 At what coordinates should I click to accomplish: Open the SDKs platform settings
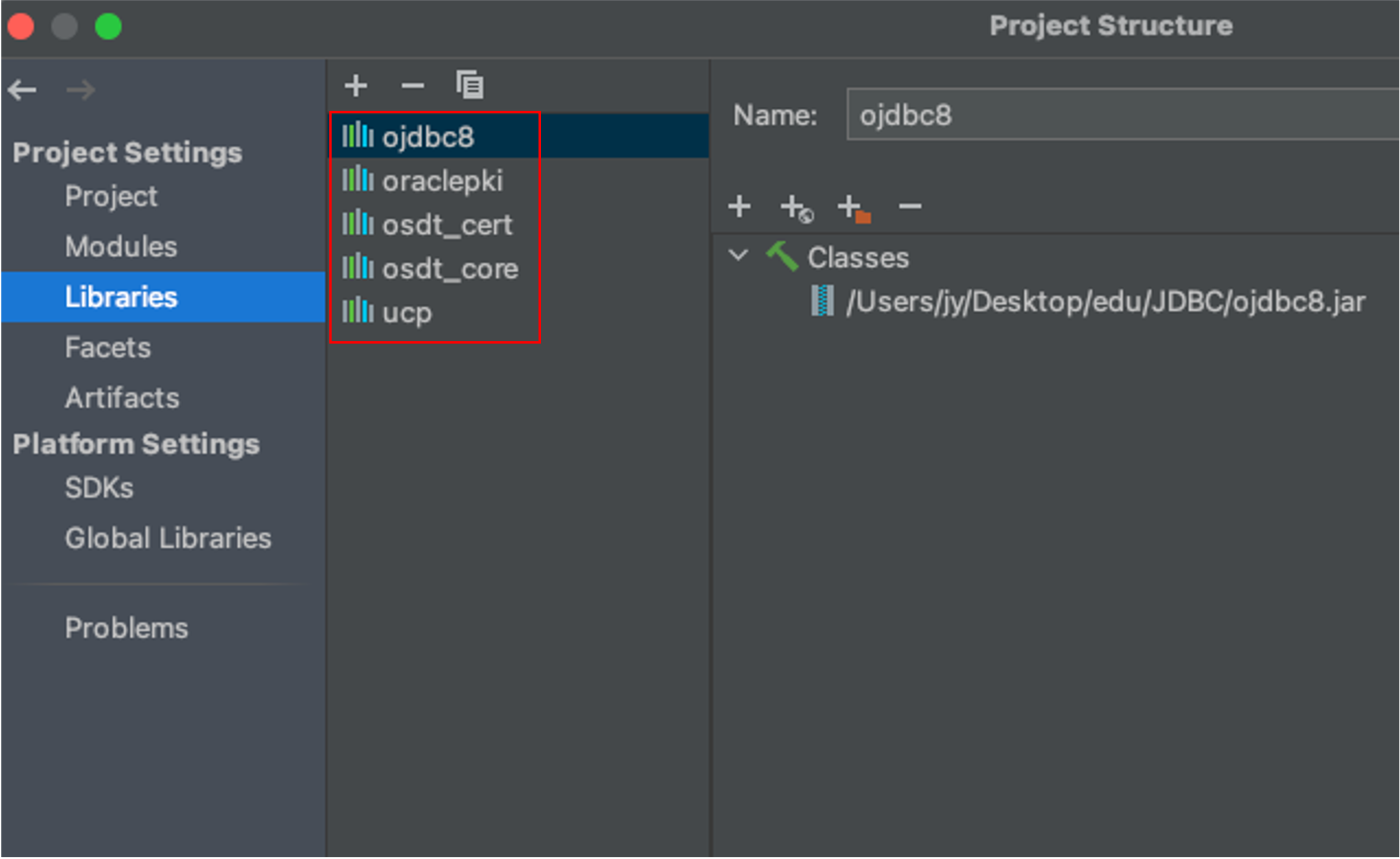click(100, 488)
